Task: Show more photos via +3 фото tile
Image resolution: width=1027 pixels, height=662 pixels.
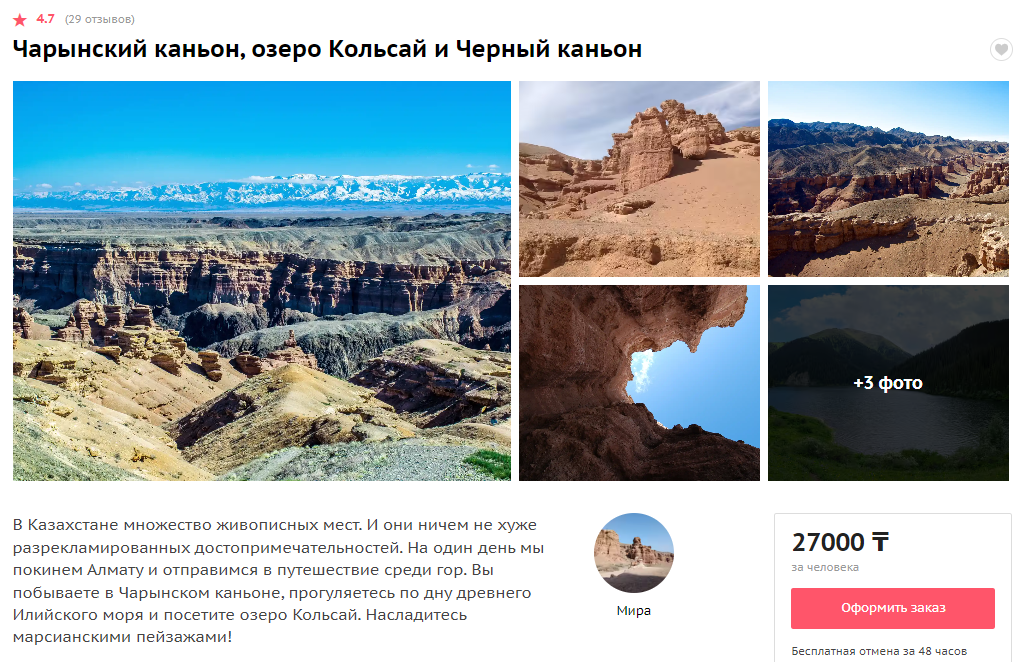Action: pos(888,383)
